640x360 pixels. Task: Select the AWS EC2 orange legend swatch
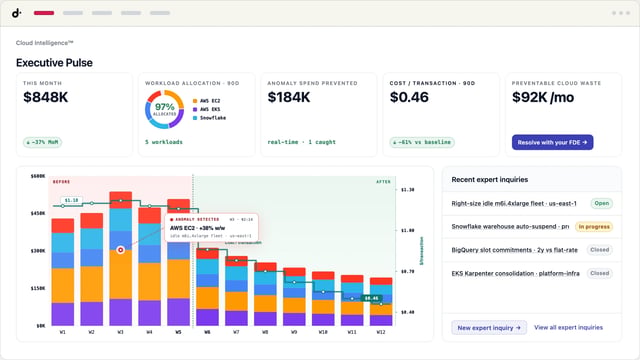point(195,101)
